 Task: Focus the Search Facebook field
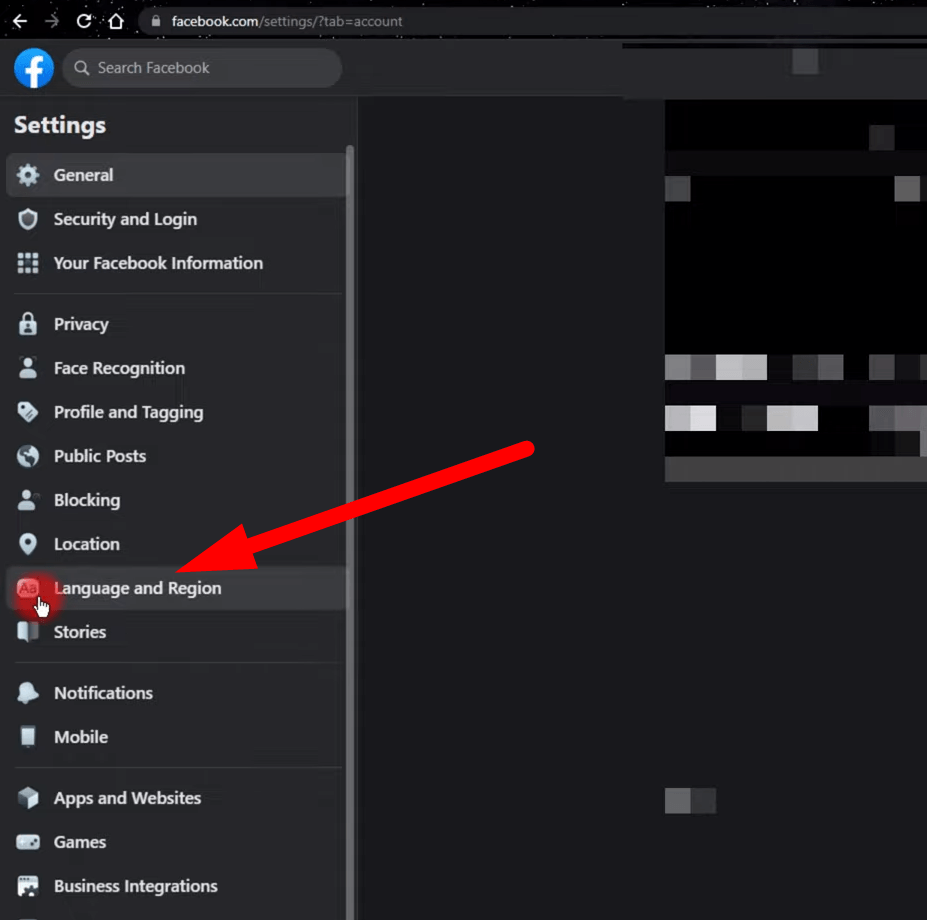[x=202, y=68]
